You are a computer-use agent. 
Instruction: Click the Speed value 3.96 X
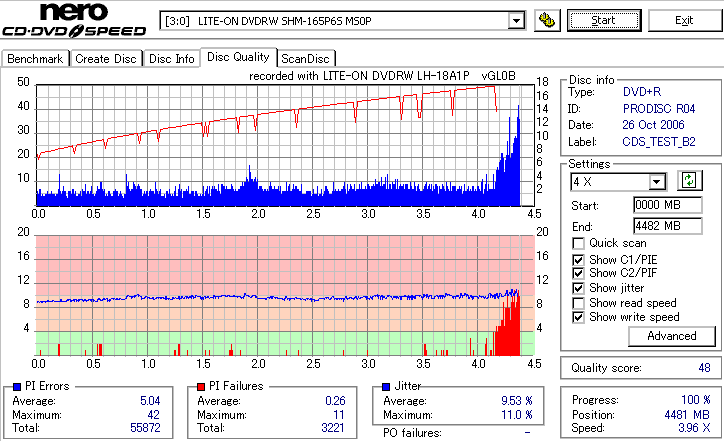[694, 428]
